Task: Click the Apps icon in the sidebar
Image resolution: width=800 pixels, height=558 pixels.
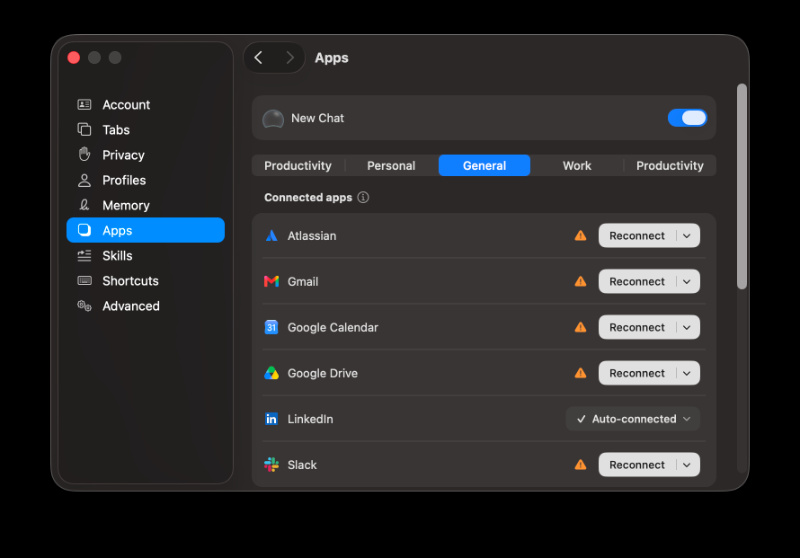Action: [x=84, y=230]
